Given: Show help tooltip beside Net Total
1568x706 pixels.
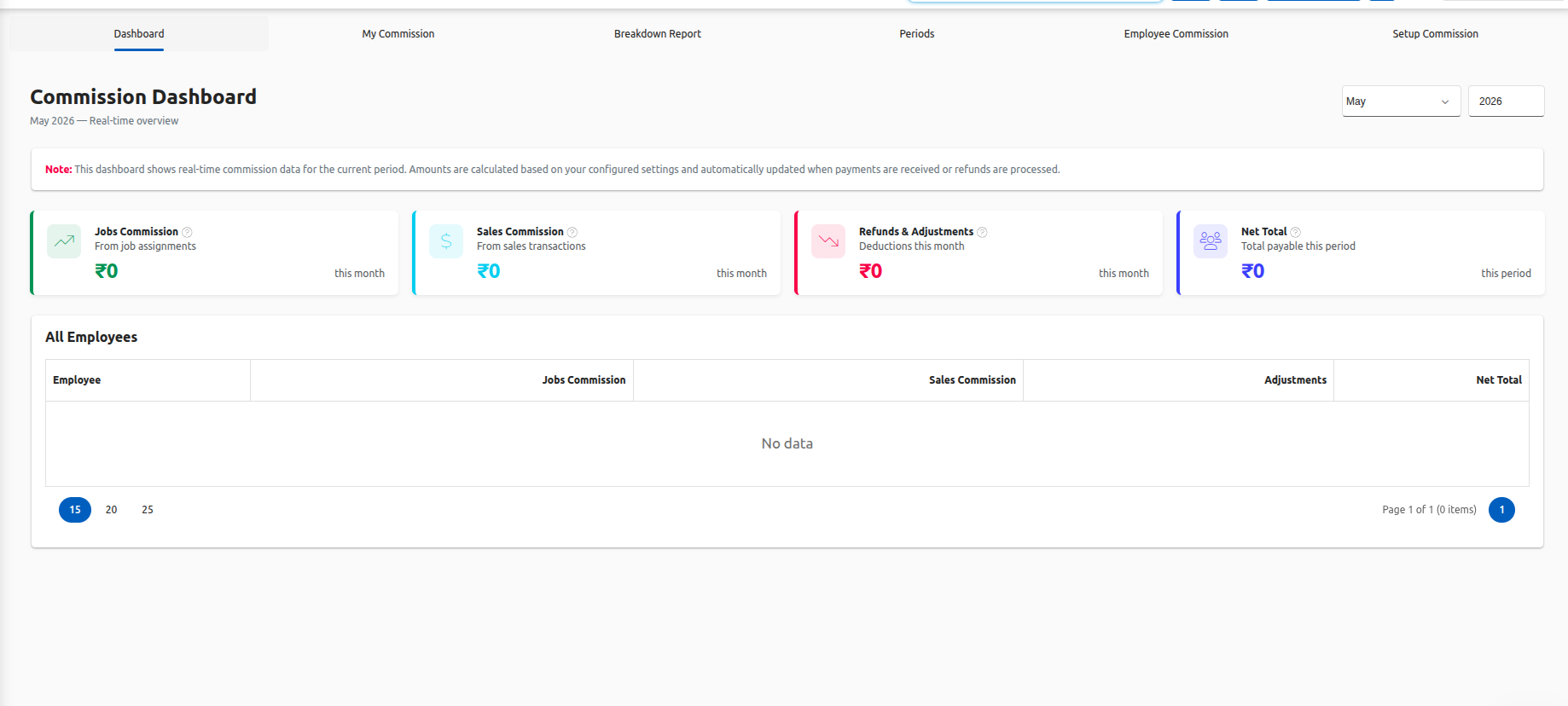Looking at the screenshot, I should pos(1295,232).
